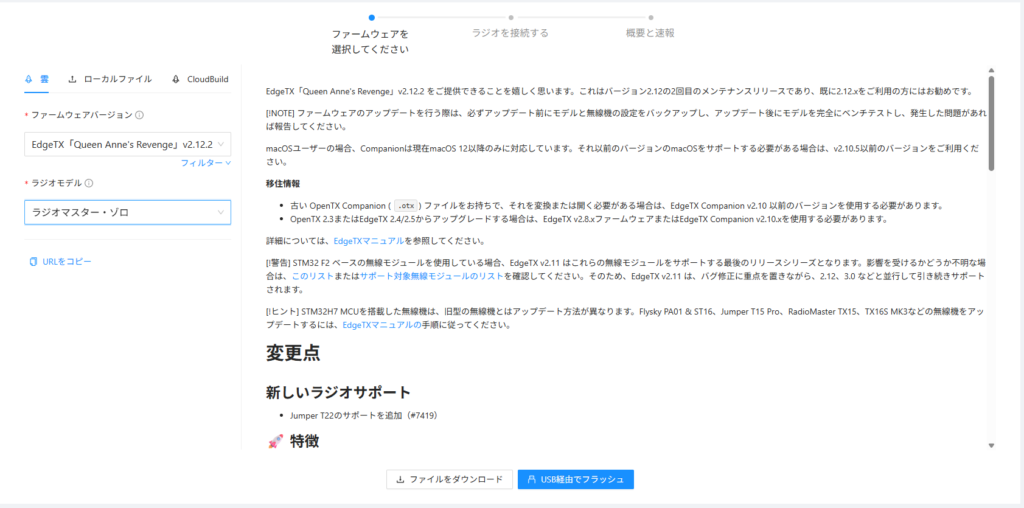
Task: Click the release notes scrollbar thumb
Action: point(991,123)
